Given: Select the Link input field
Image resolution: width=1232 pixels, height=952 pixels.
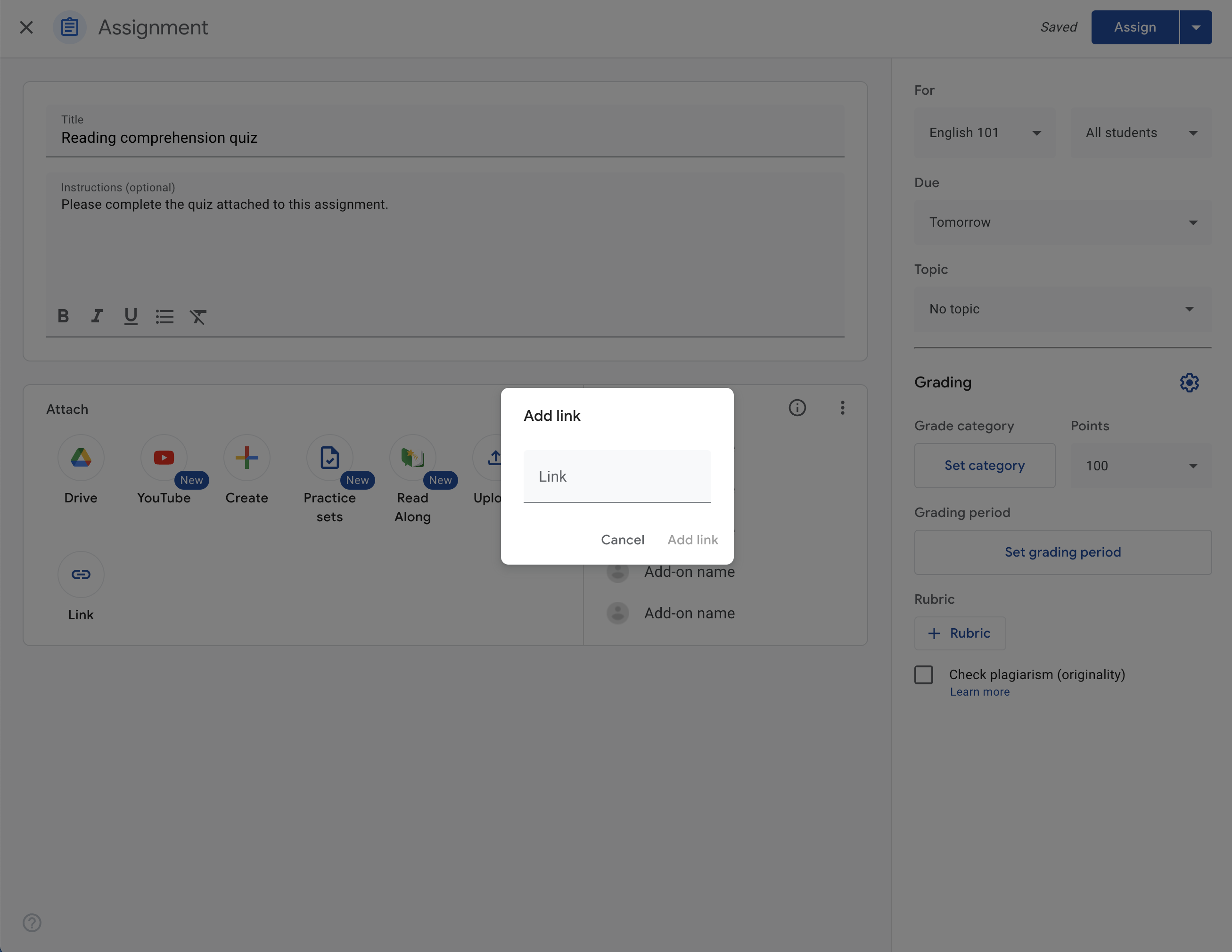Looking at the screenshot, I should pyautogui.click(x=617, y=476).
